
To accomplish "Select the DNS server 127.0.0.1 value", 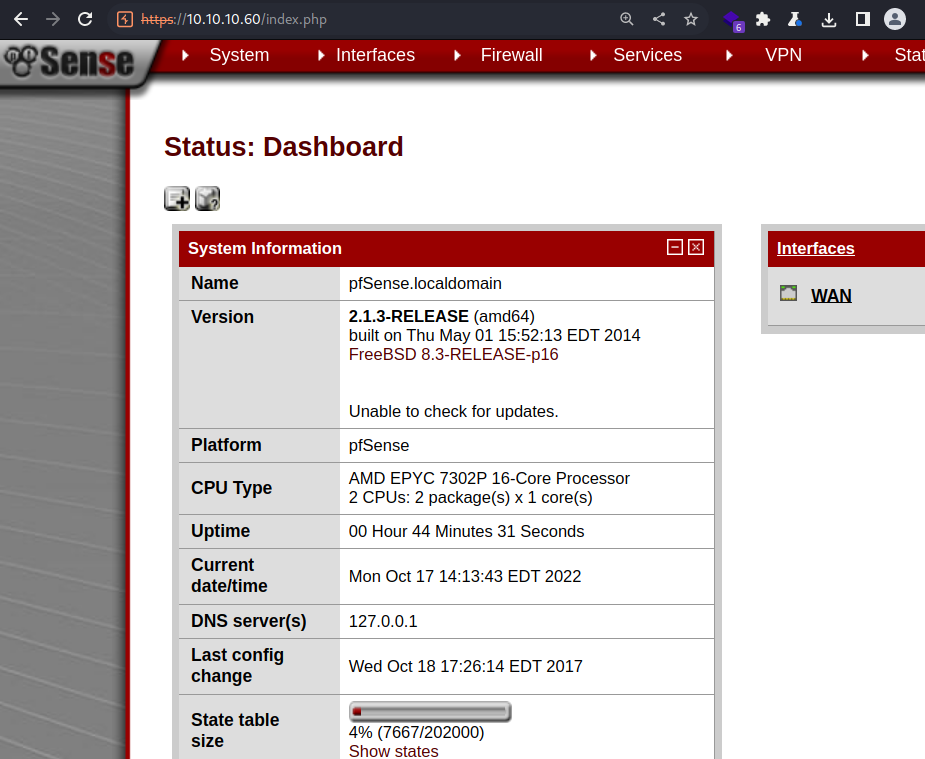I will point(383,621).
